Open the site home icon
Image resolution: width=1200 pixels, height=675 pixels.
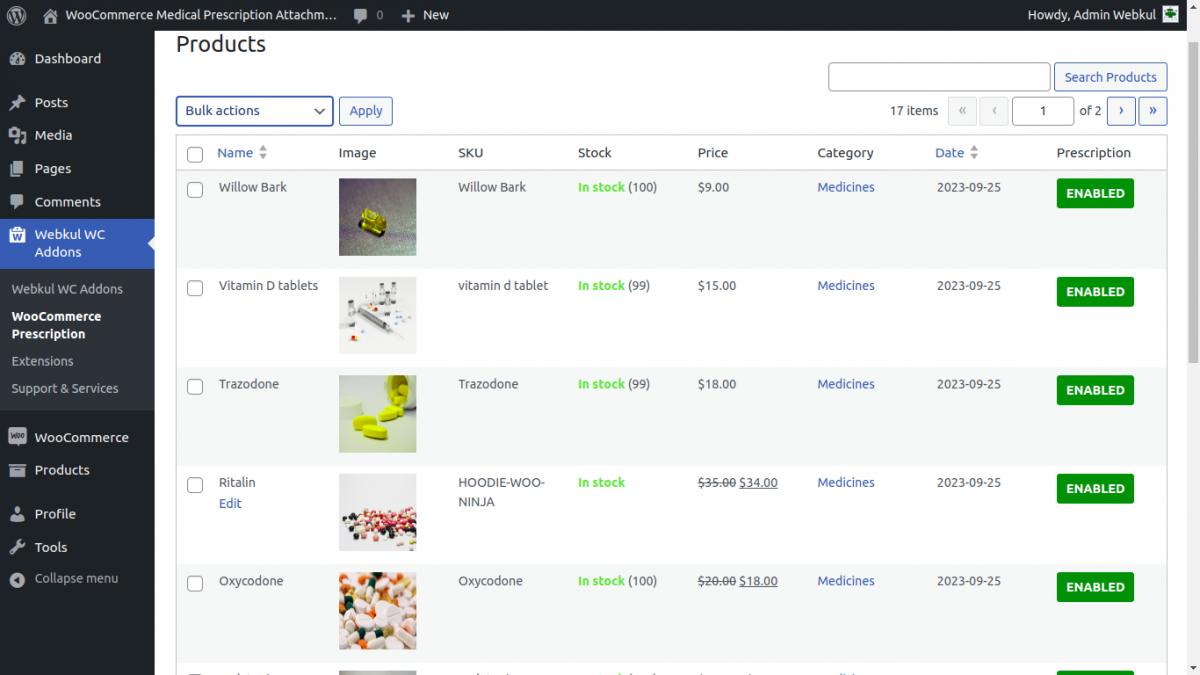(50, 15)
